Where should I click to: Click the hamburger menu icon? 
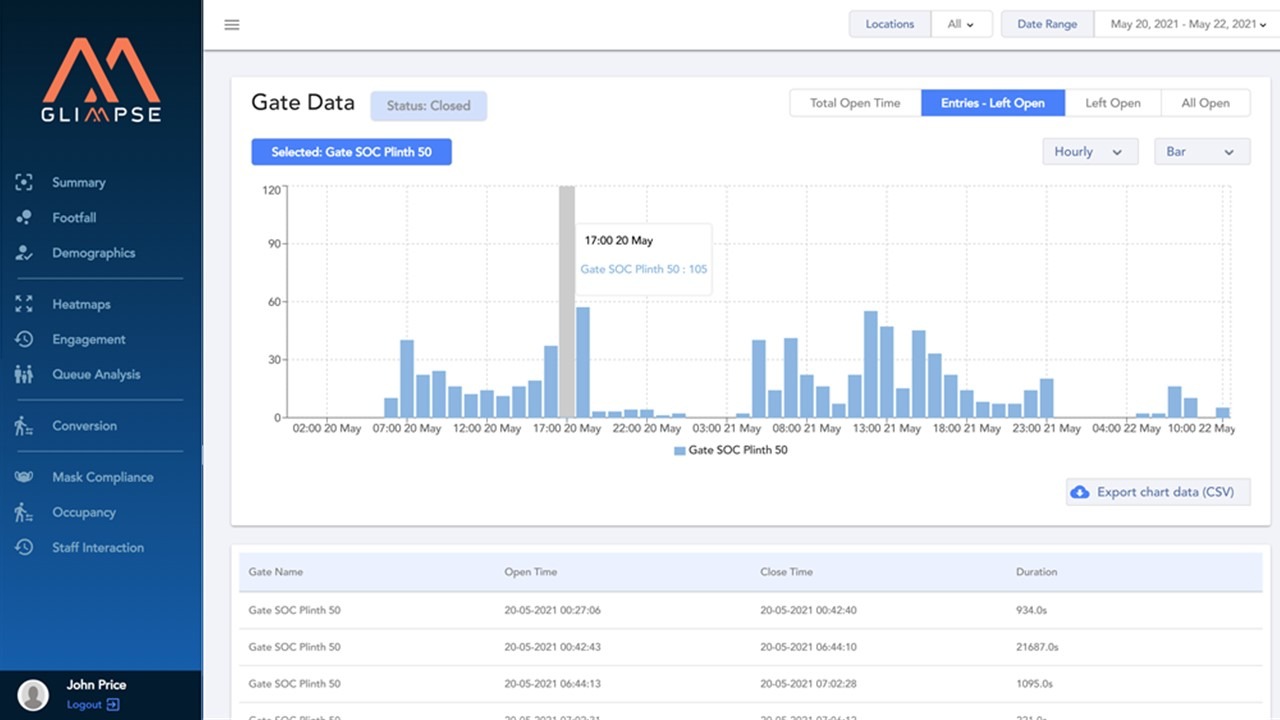coord(232,25)
